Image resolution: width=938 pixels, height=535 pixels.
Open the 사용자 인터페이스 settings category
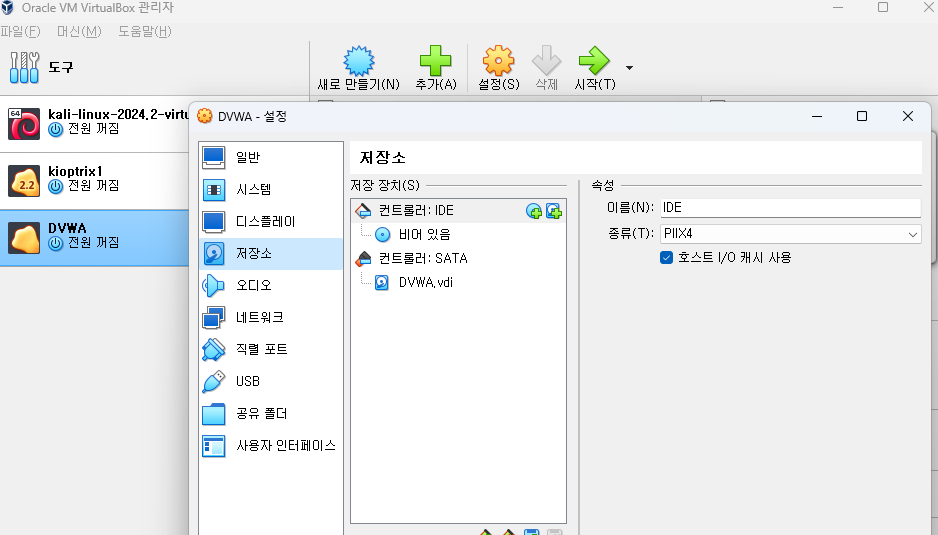pos(271,446)
